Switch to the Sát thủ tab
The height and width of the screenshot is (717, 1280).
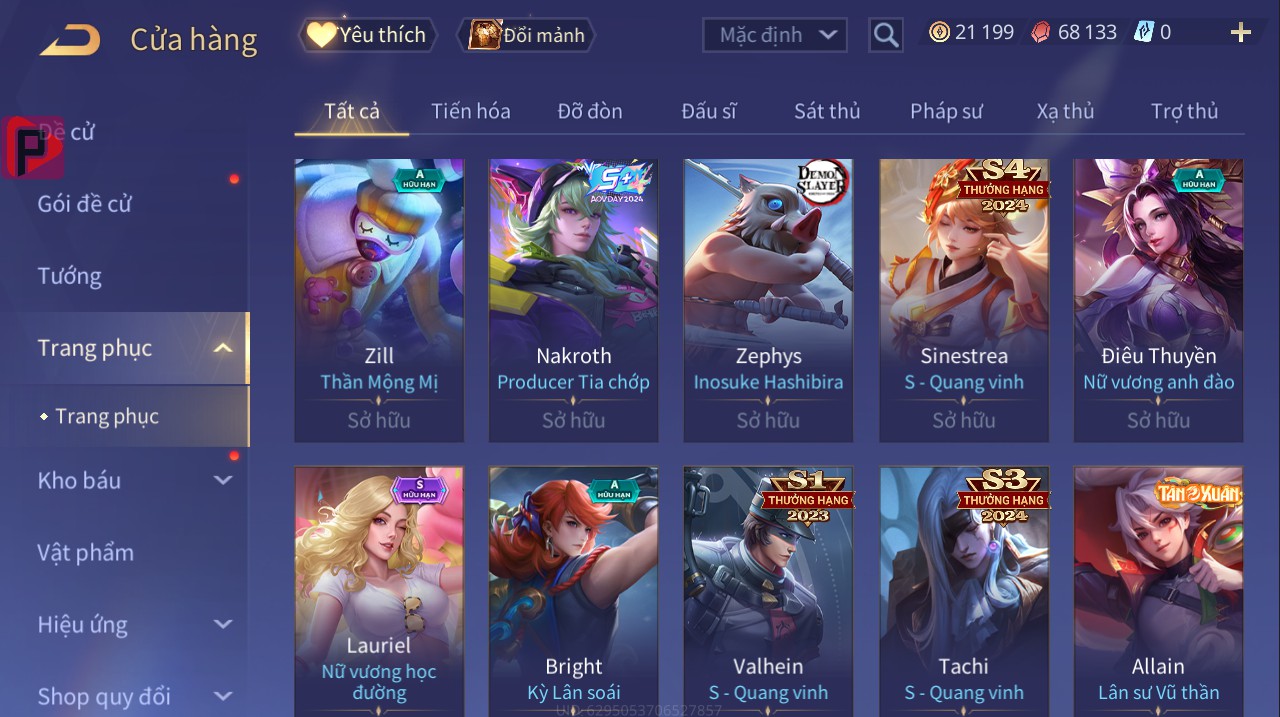tap(827, 111)
